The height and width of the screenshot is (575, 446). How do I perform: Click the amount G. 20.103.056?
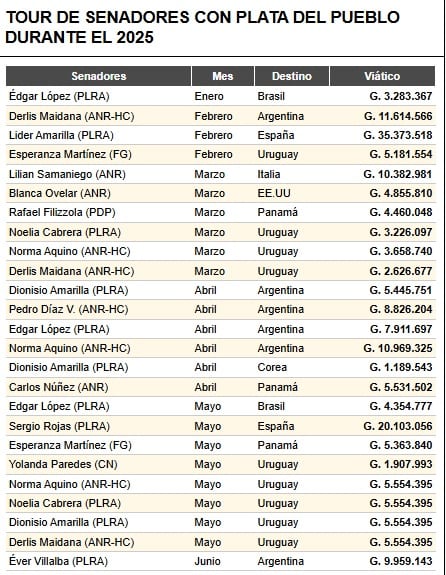[398, 426]
